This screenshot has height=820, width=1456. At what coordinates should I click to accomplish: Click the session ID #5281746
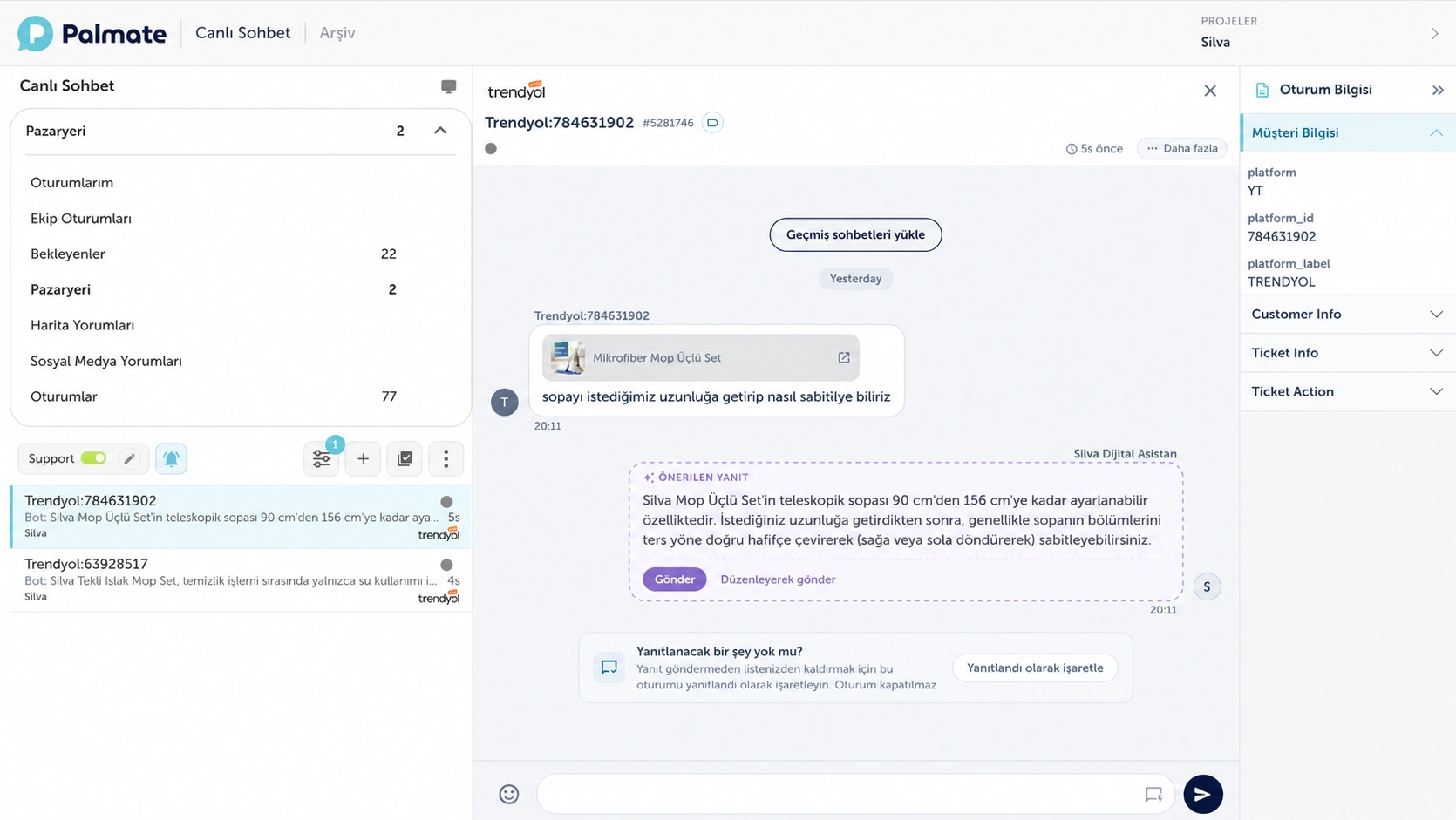click(668, 123)
